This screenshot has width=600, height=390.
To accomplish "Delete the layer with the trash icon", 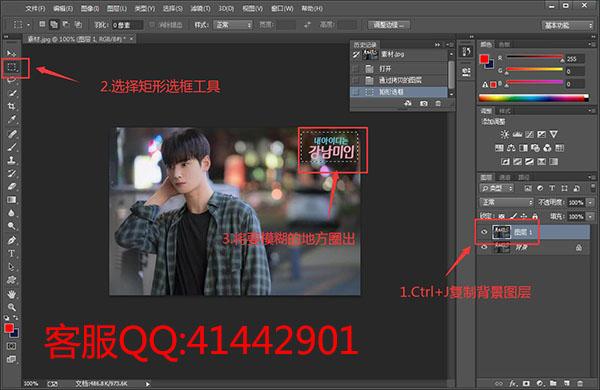I will (x=580, y=383).
